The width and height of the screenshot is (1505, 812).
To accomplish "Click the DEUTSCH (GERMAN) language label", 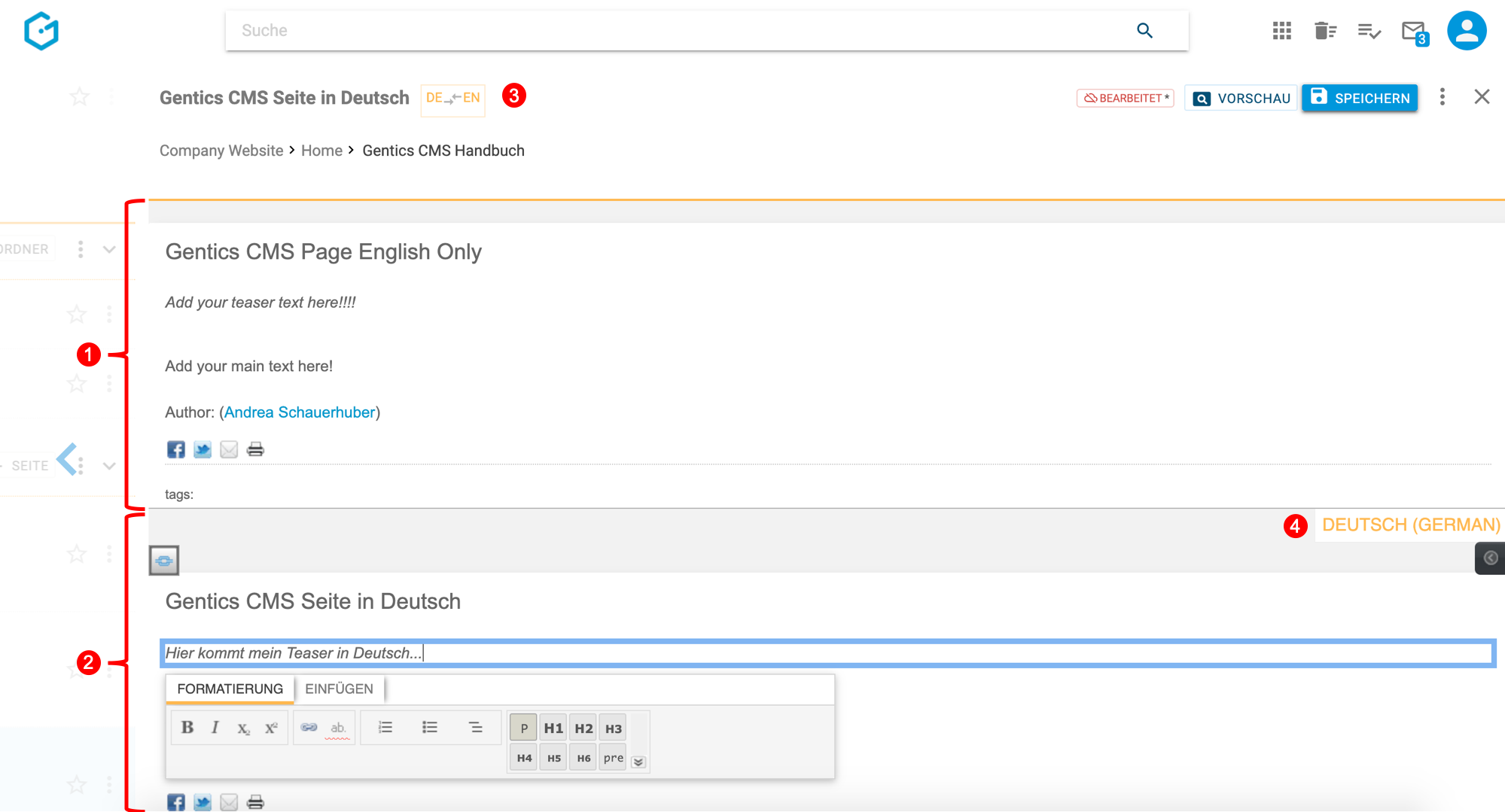I will 1411,525.
